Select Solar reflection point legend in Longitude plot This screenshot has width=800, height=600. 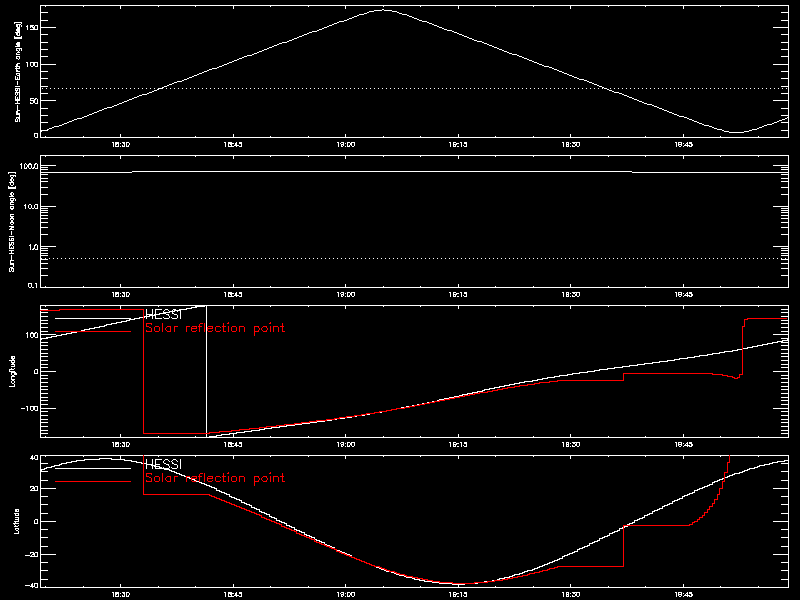point(215,328)
